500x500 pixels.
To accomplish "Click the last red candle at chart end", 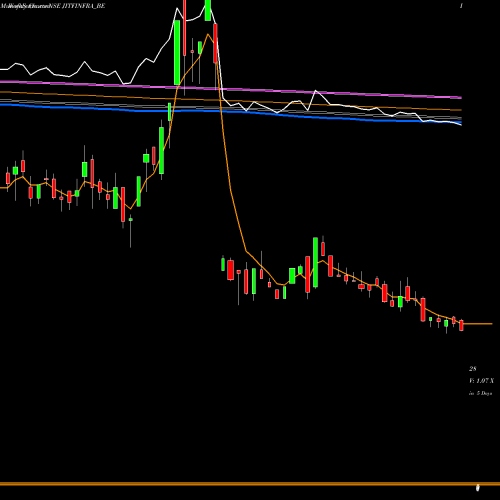I will (x=461, y=325).
